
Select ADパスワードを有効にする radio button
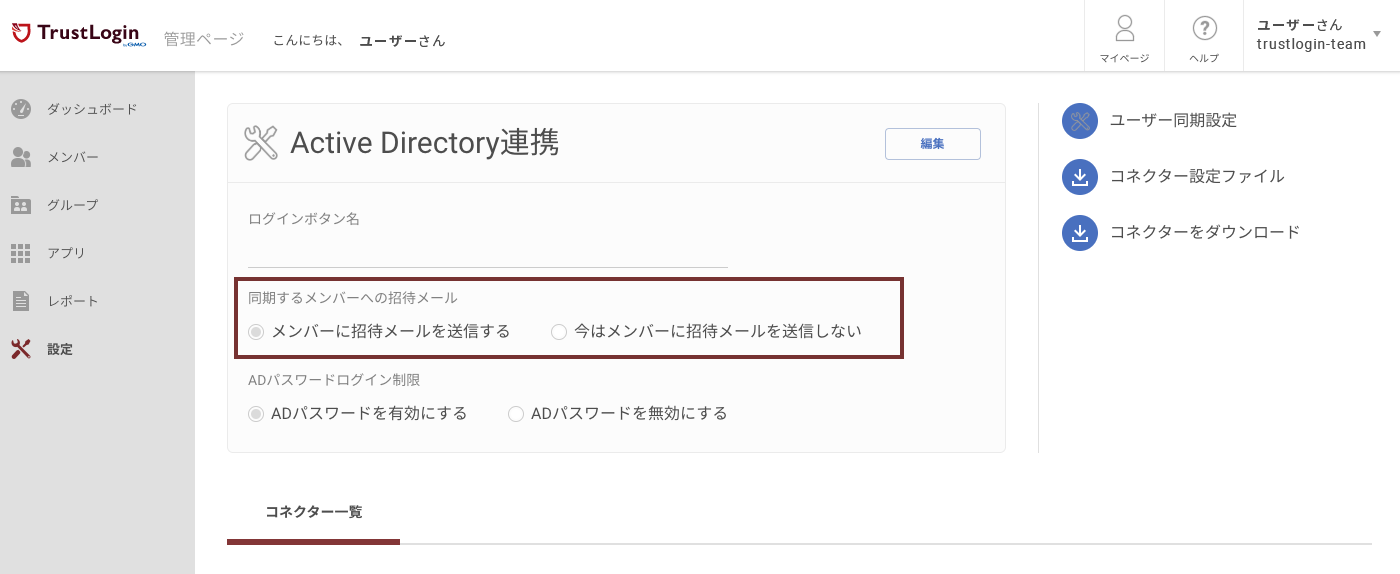[256, 414]
